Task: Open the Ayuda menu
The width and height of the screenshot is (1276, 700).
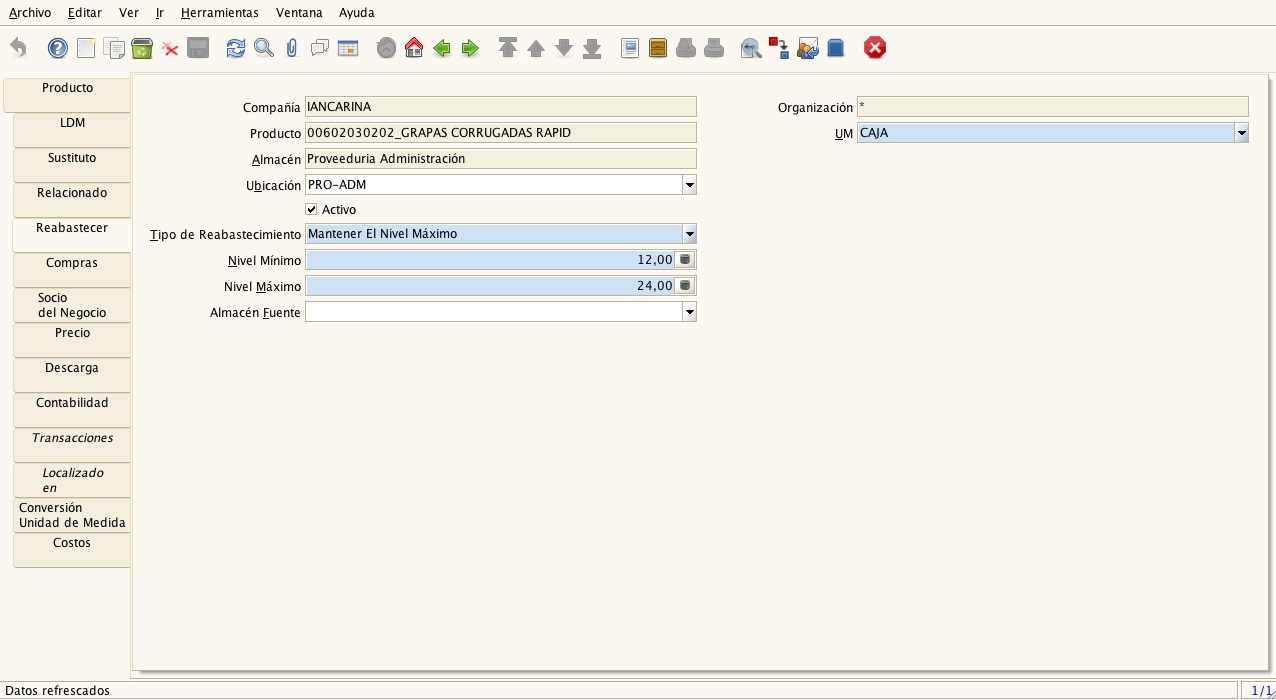Action: click(357, 13)
